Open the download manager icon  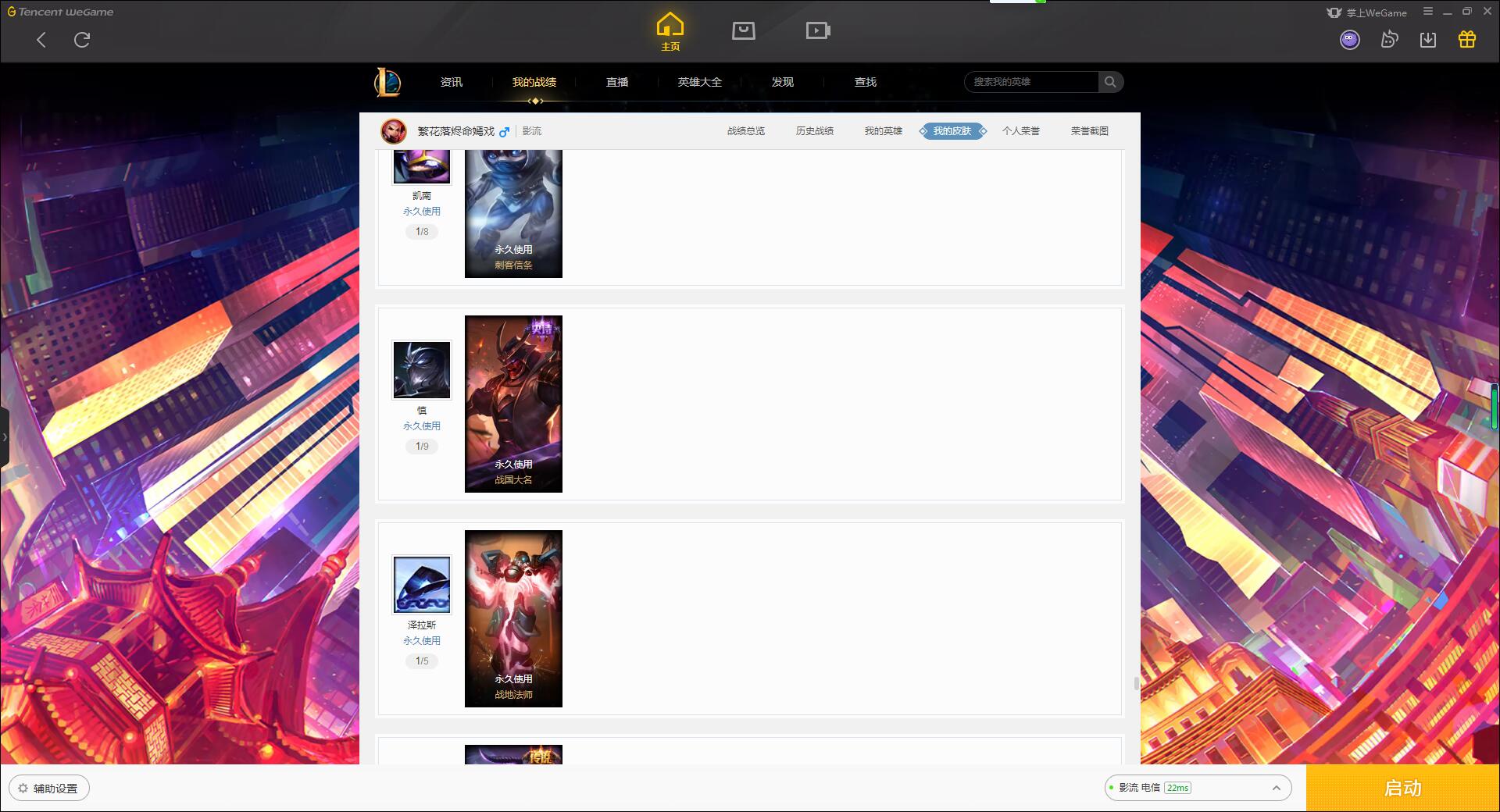click(x=1428, y=40)
